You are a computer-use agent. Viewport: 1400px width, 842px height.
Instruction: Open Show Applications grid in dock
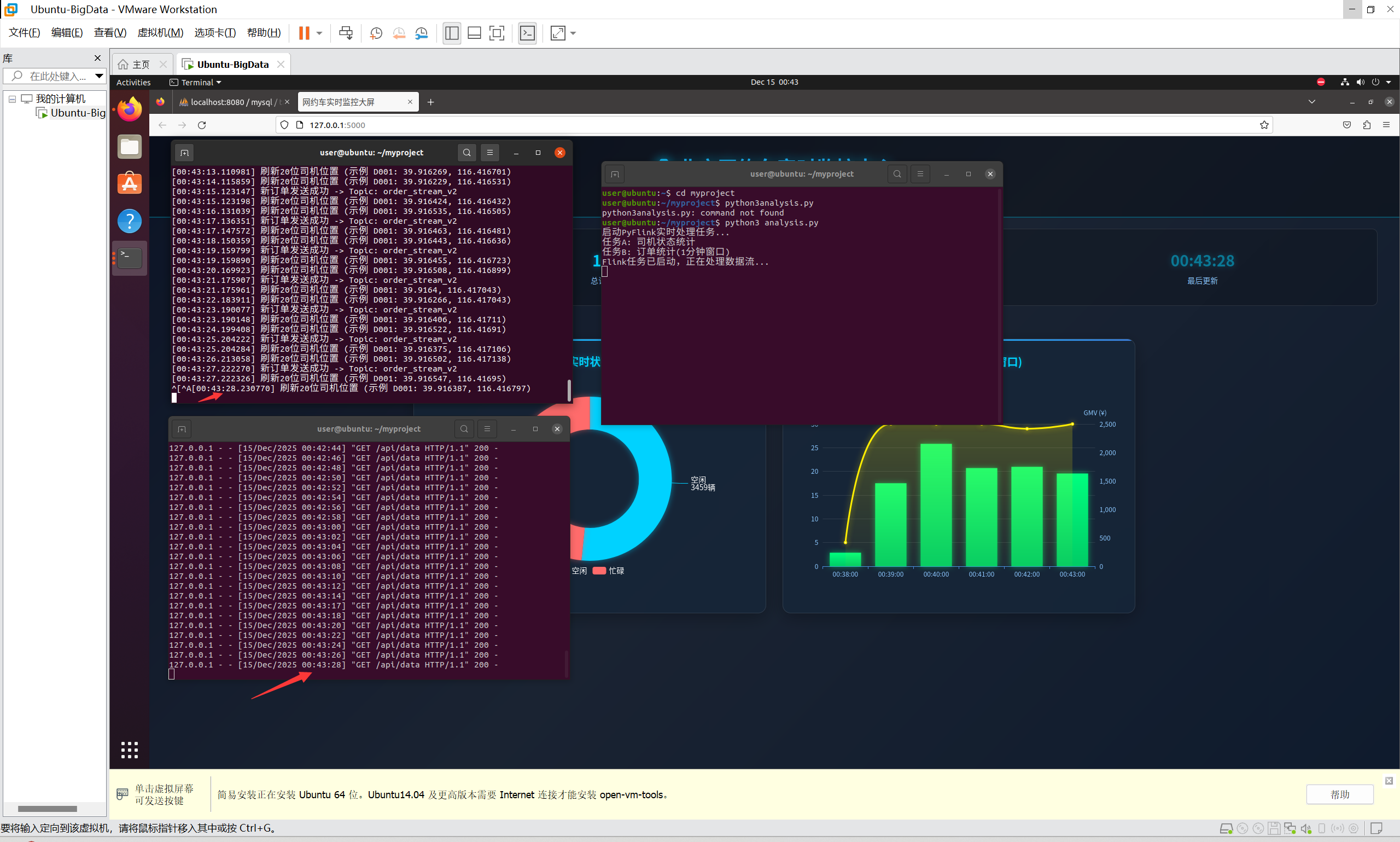pos(129,750)
